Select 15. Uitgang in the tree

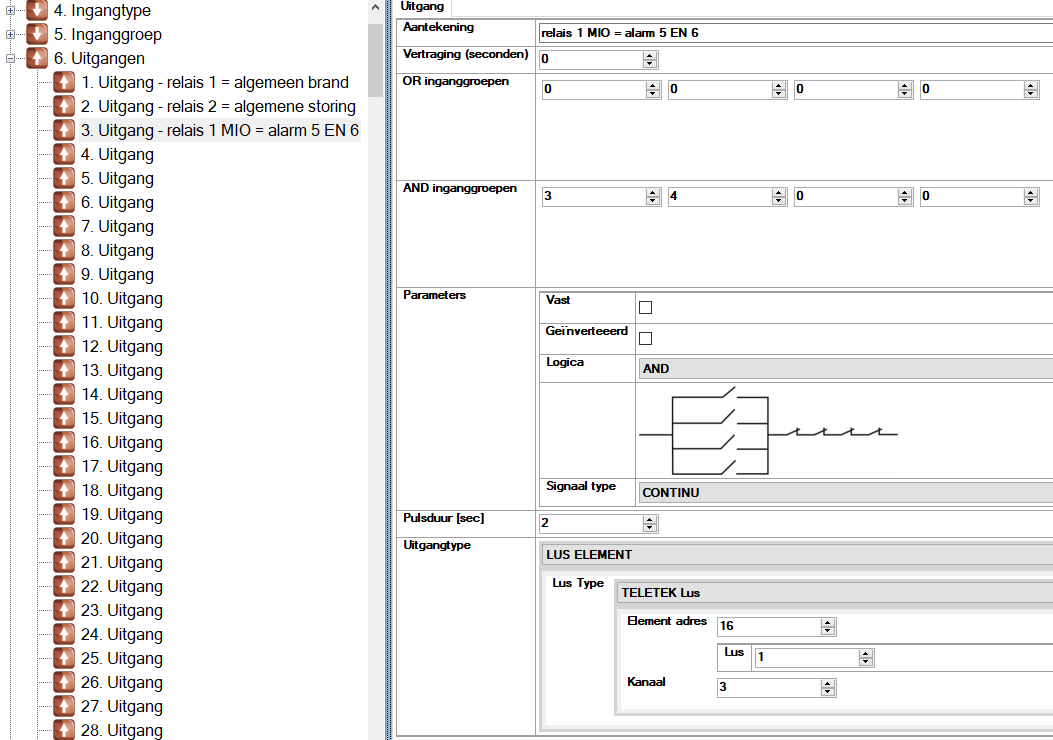click(122, 418)
